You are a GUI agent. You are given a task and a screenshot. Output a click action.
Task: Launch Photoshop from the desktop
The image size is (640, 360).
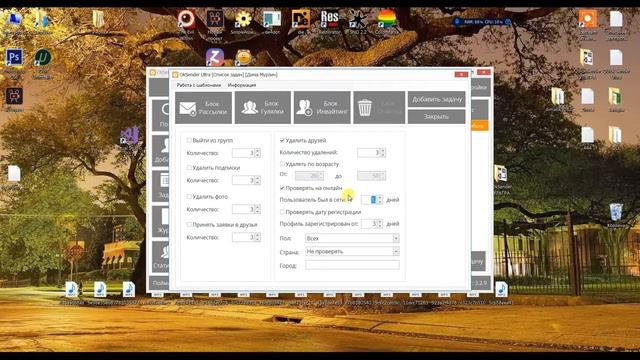(x=14, y=58)
